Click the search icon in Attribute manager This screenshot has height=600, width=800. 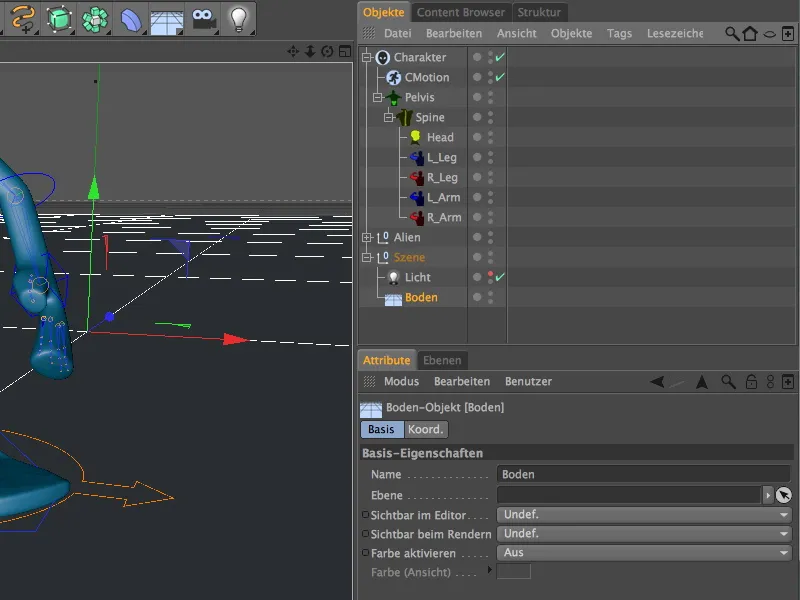tap(728, 382)
